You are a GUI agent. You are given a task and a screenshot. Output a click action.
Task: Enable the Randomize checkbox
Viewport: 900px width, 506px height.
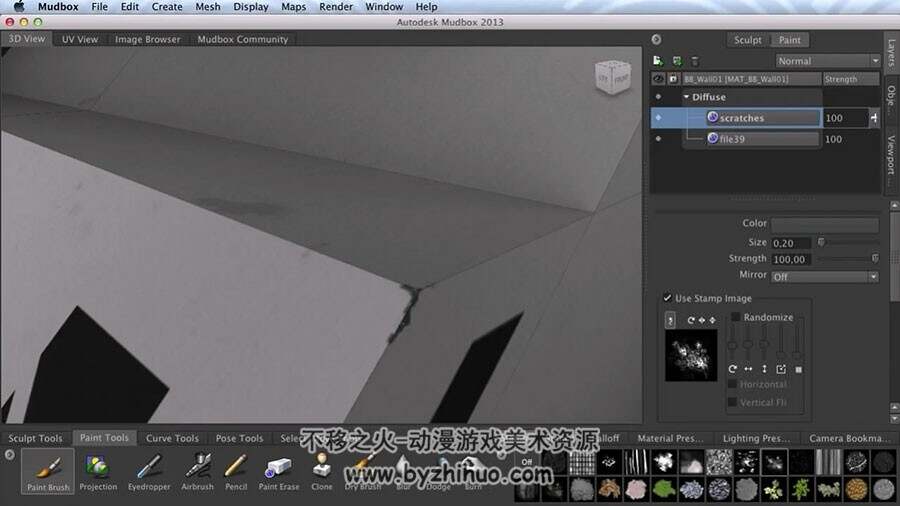tap(735, 317)
